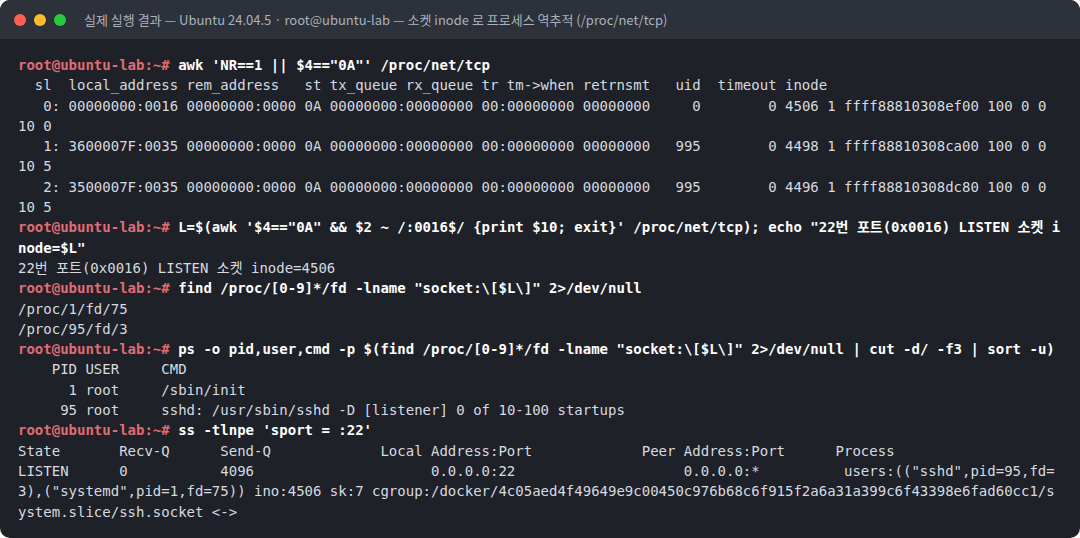Click local address 3600007F:0035
Viewport: 1080px width, 538px height.
point(124,147)
